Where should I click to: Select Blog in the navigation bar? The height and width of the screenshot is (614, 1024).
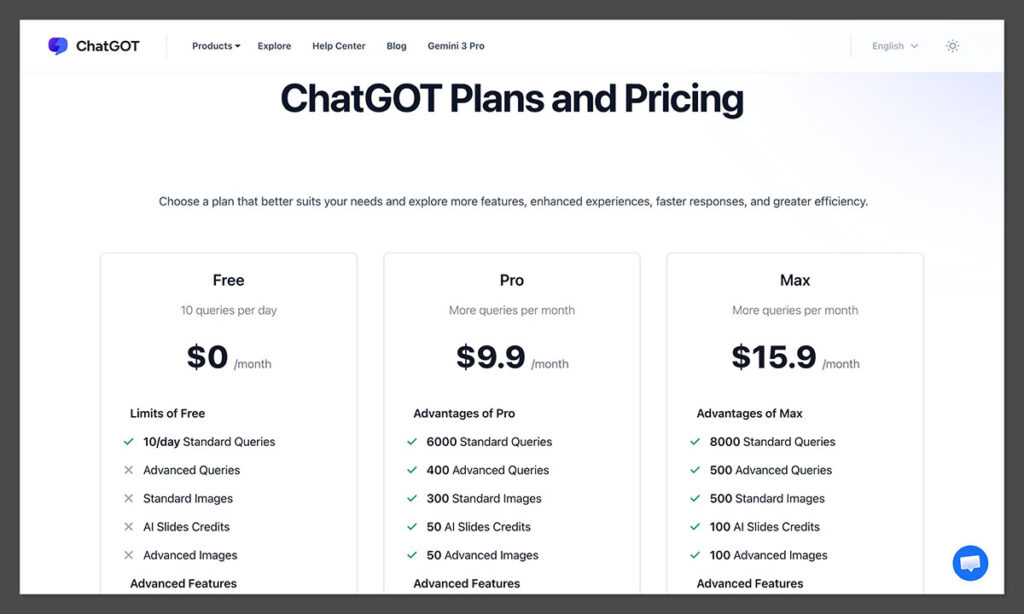click(x=396, y=46)
